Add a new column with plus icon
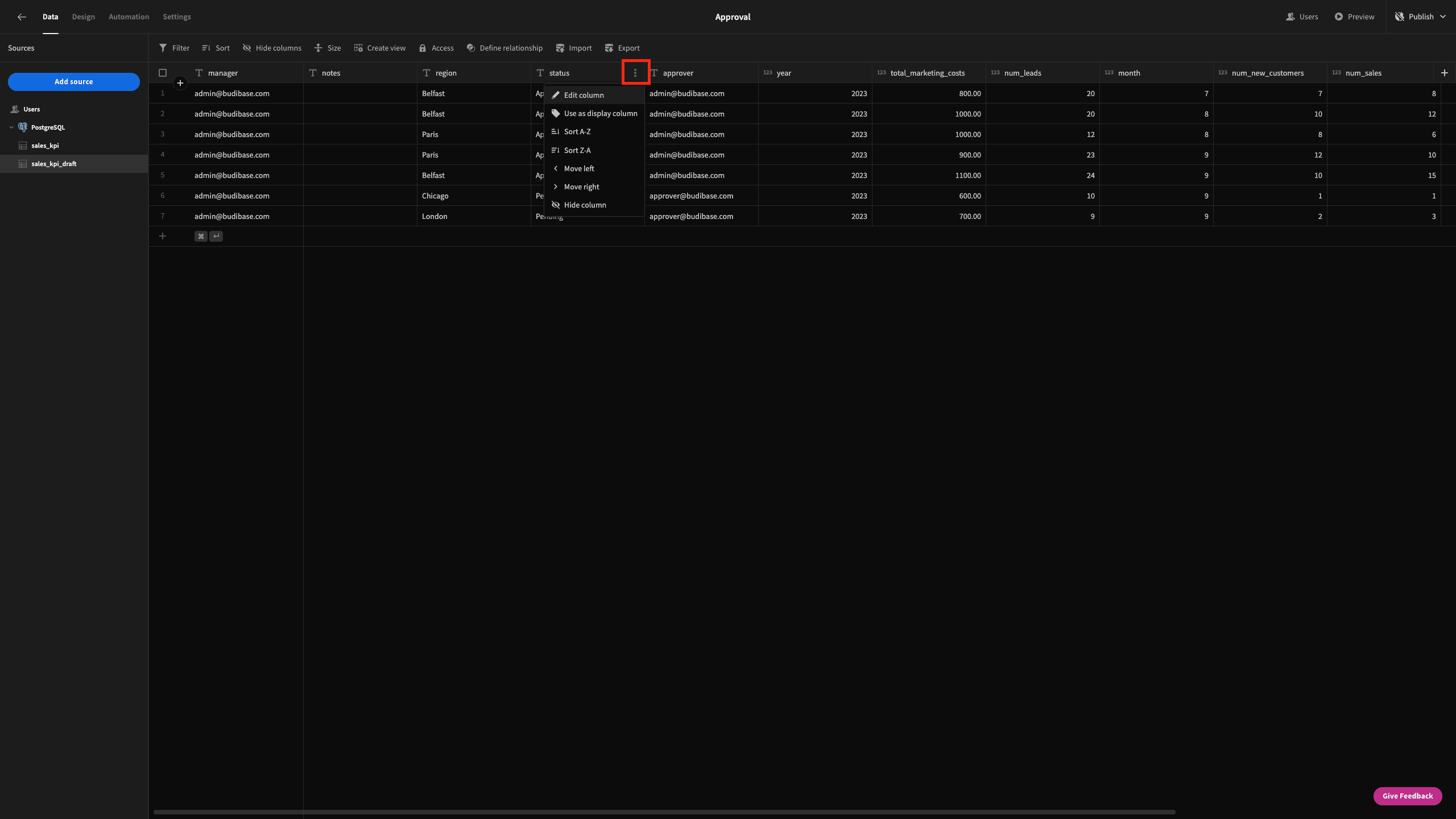This screenshot has width=1456, height=819. click(x=1444, y=73)
